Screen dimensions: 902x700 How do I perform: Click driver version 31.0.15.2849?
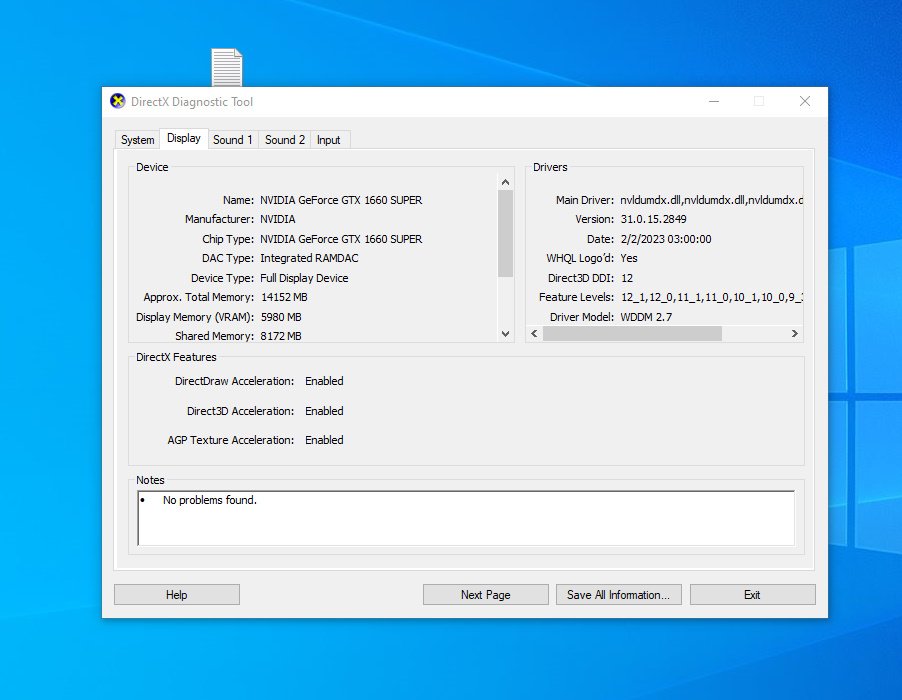(x=653, y=219)
